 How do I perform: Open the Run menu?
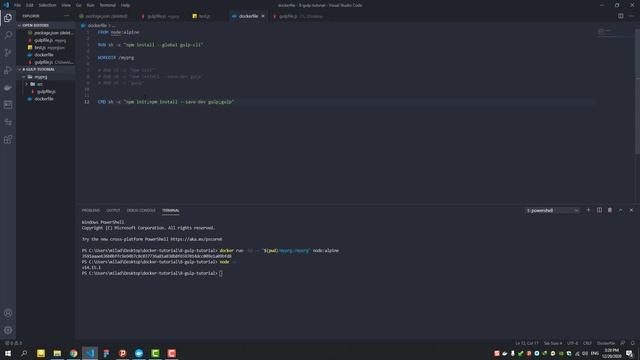click(91, 5)
